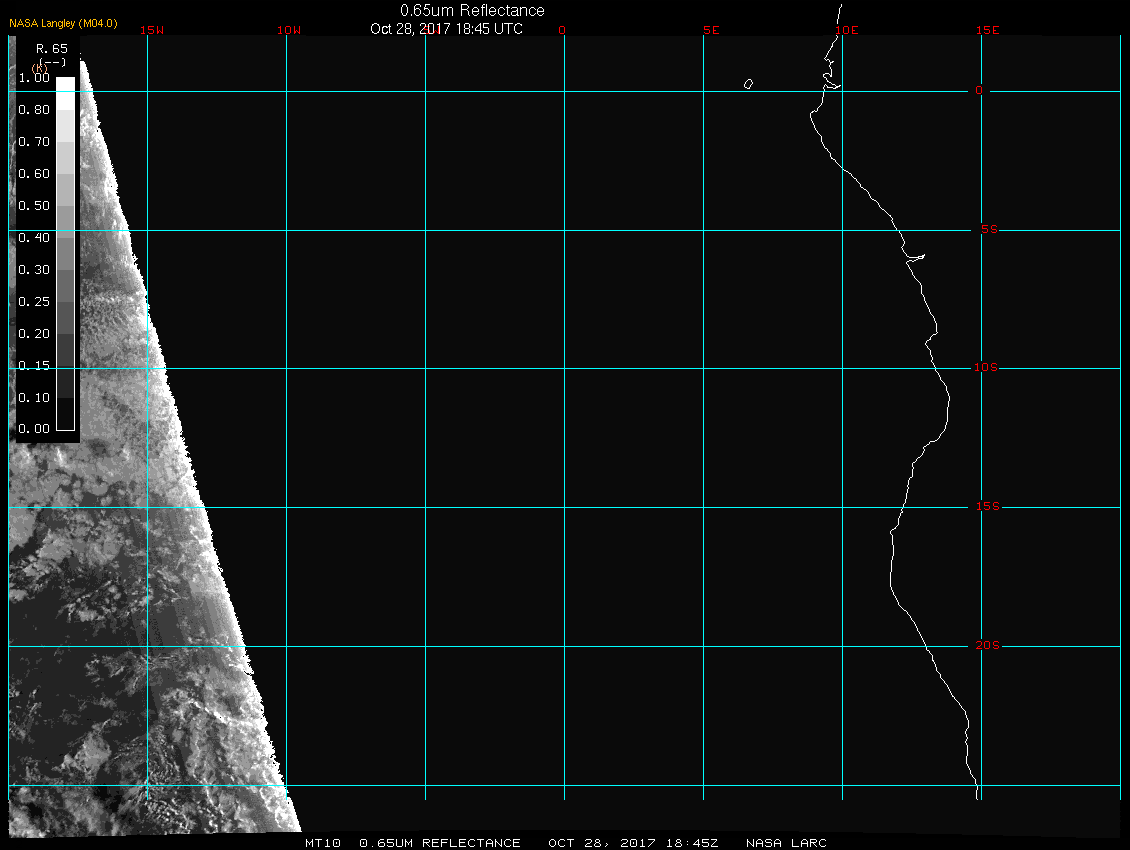Select the red 10S latitude label

986,368
